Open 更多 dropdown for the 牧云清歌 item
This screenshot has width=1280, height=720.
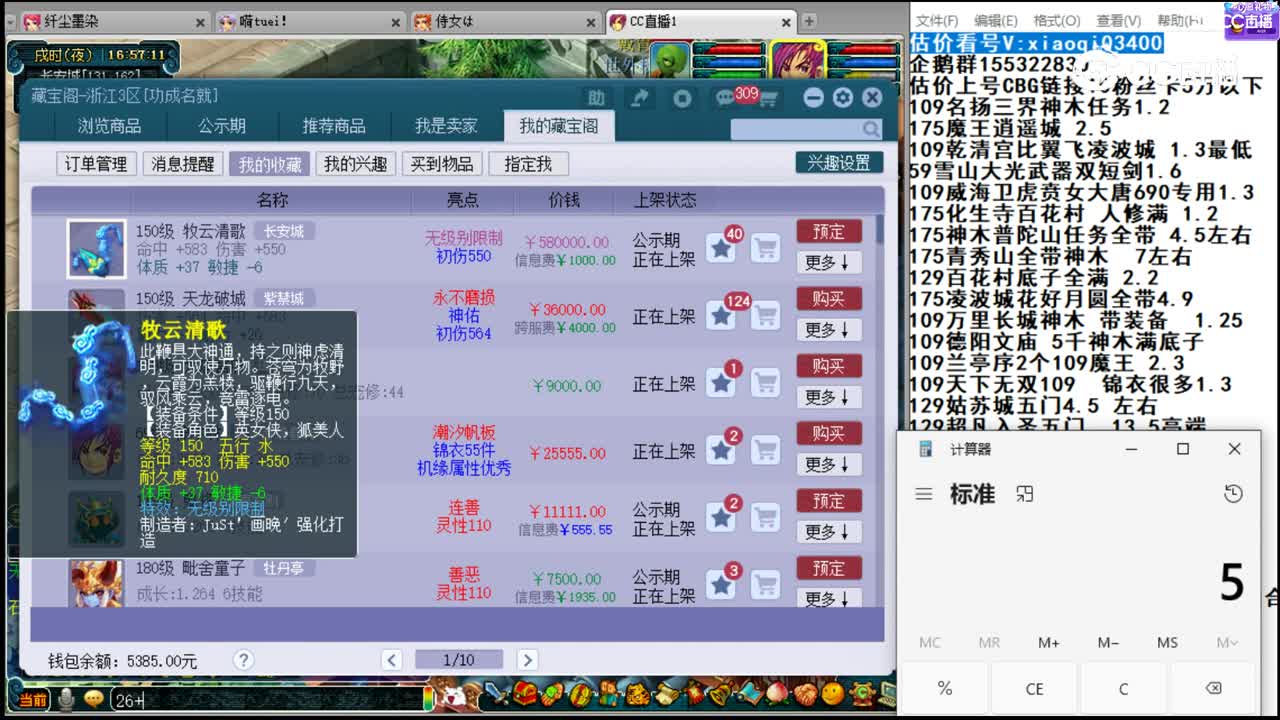coord(828,263)
